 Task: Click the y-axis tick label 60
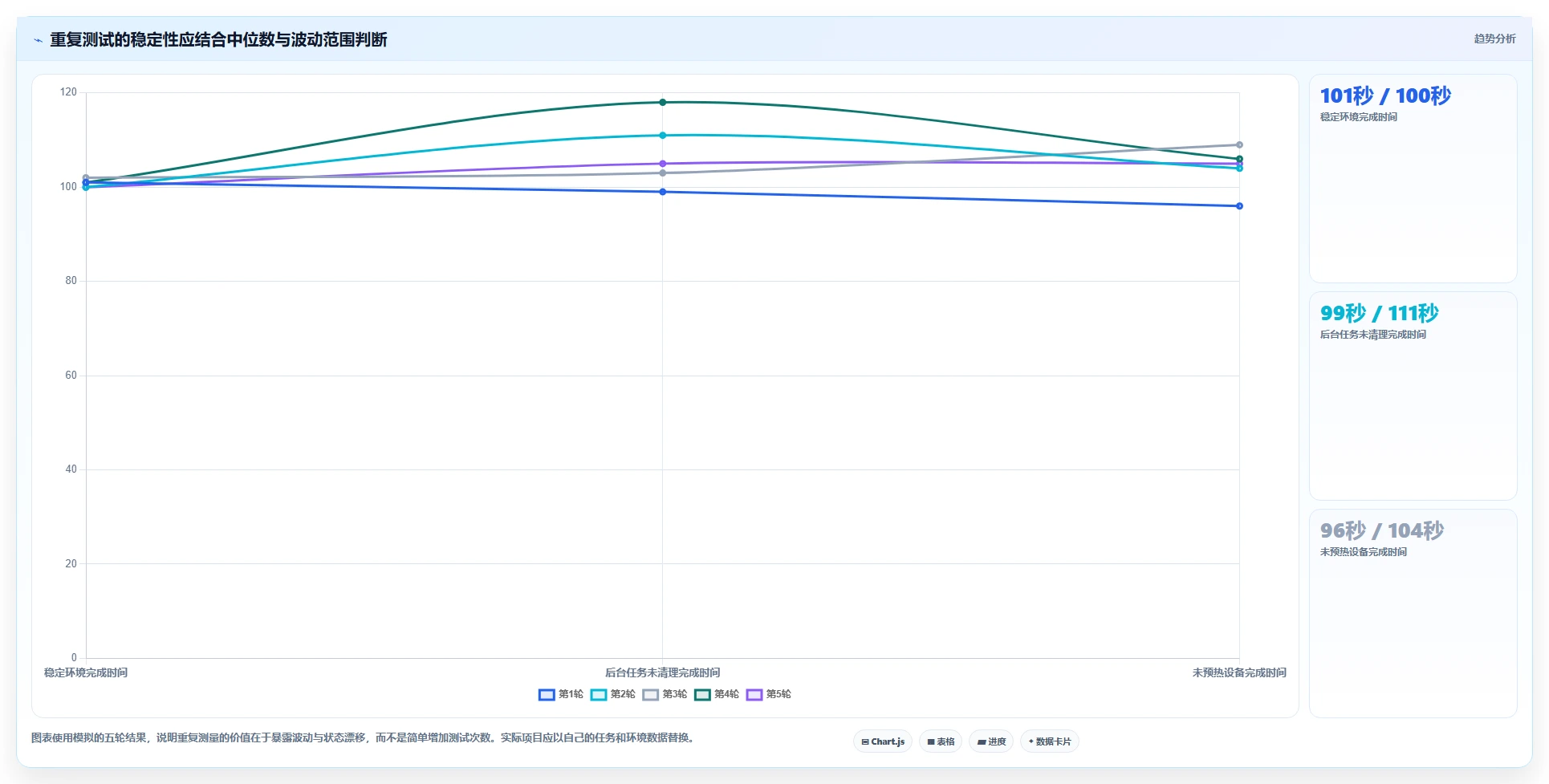pyautogui.click(x=71, y=376)
